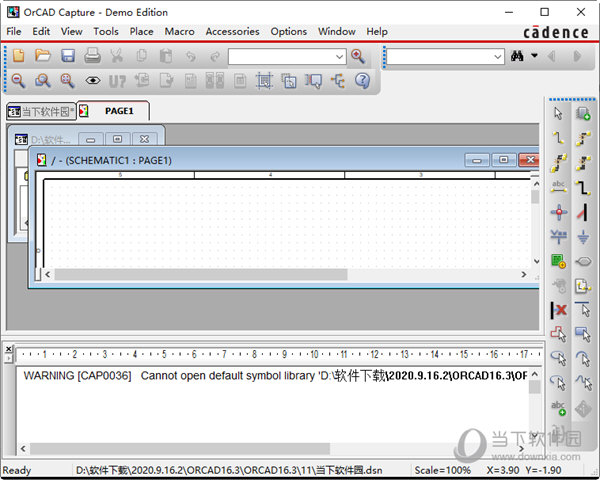
Task: Click the binoculars search icon
Action: [517, 57]
